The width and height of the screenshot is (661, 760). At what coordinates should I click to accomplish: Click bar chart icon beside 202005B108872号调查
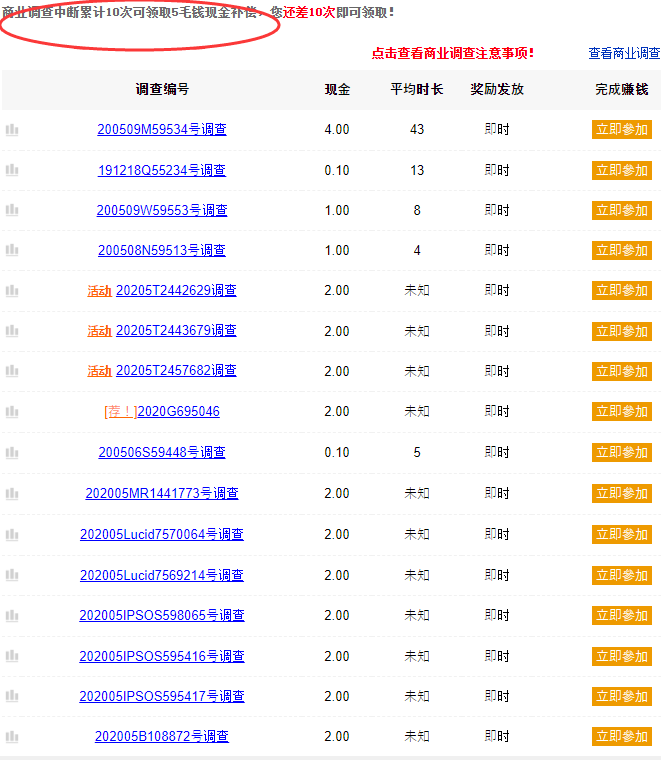click(12, 737)
